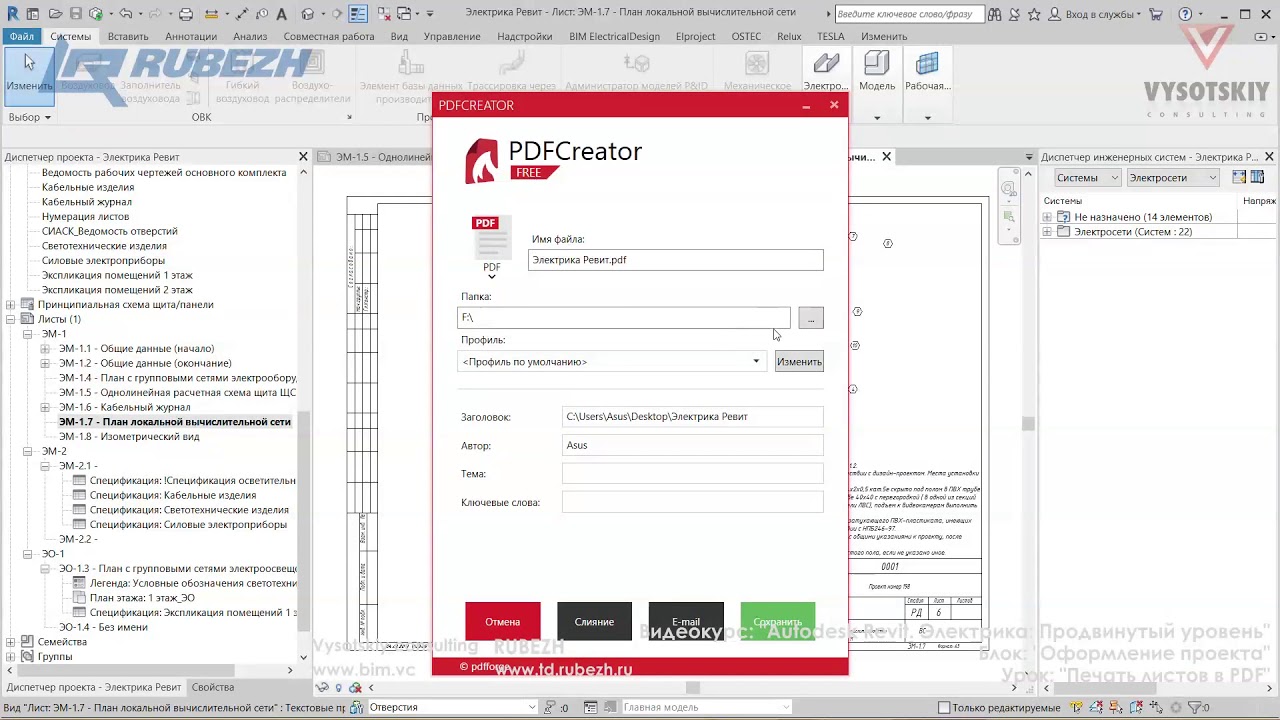Click the Print icon in Revit toolbar

click(x=186, y=14)
